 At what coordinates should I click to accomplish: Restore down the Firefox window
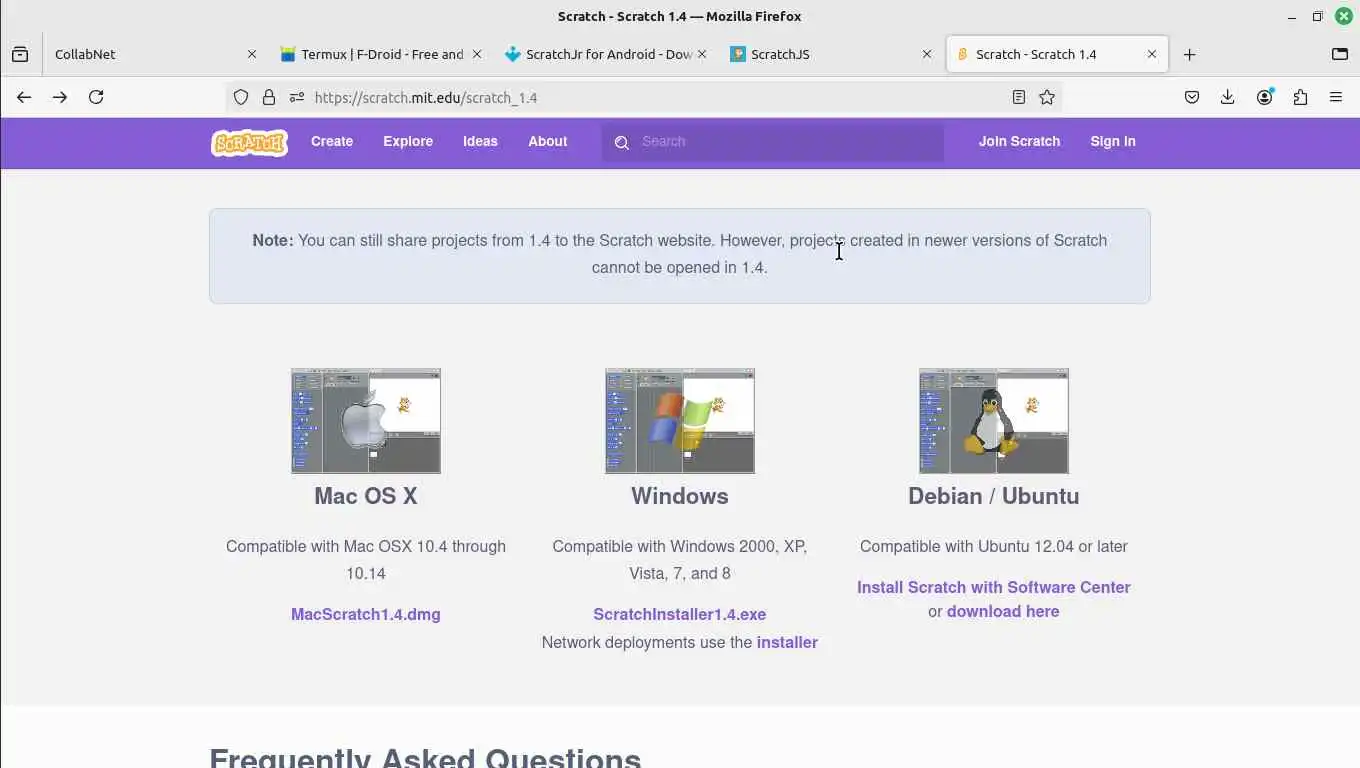[1318, 16]
